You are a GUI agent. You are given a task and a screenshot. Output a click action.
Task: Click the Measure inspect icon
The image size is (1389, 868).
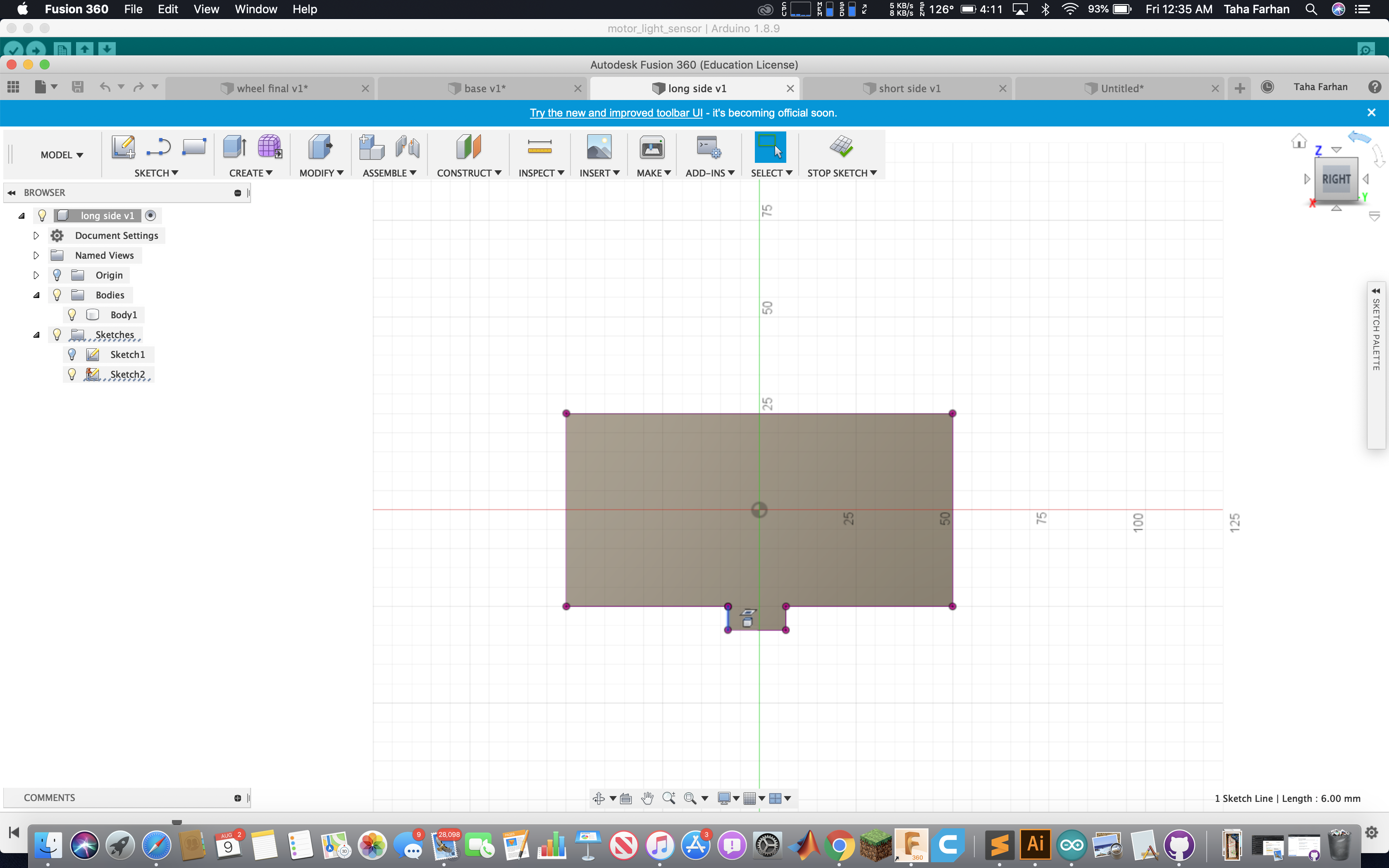(539, 147)
